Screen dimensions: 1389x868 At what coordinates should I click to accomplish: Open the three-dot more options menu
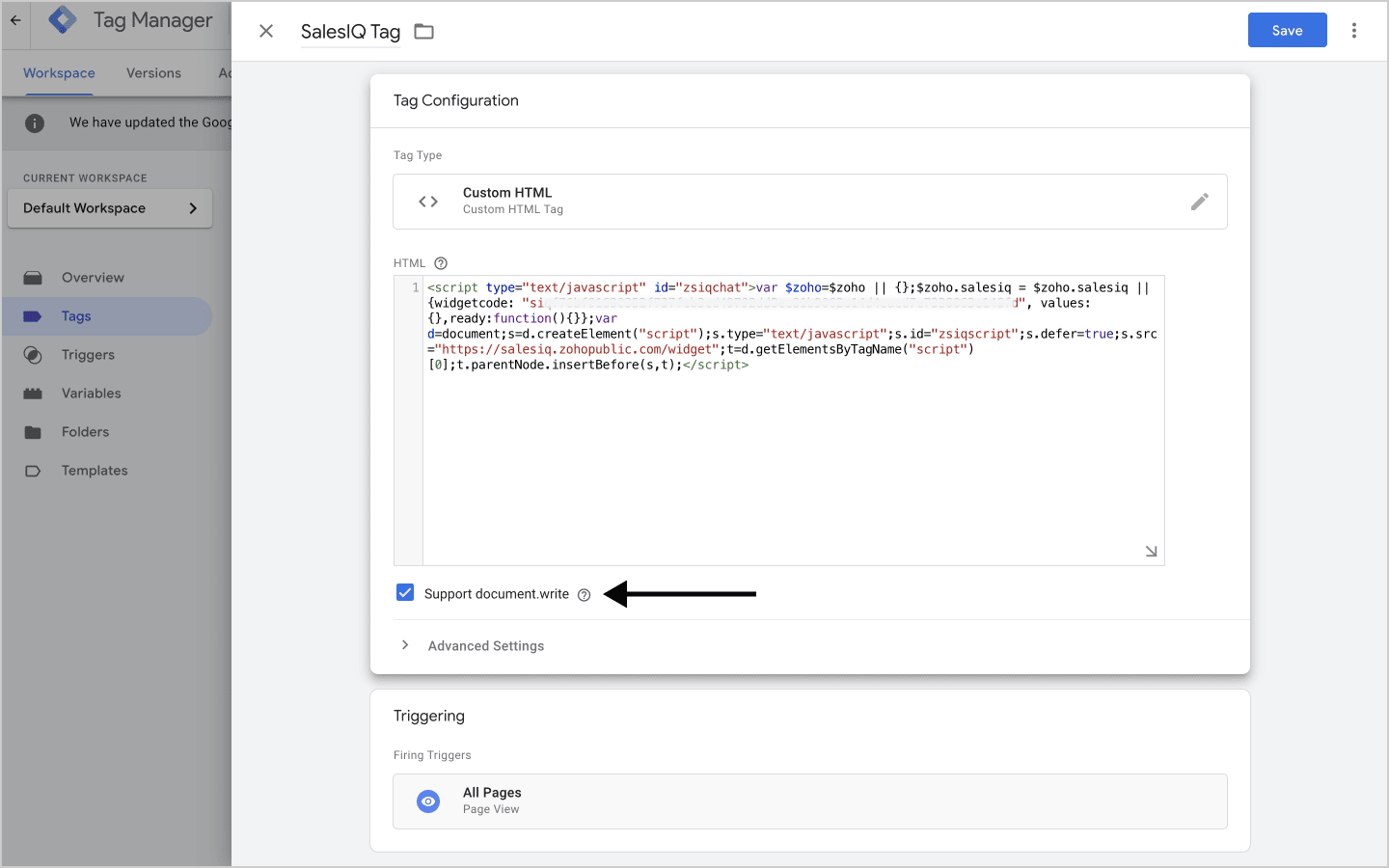1354,30
